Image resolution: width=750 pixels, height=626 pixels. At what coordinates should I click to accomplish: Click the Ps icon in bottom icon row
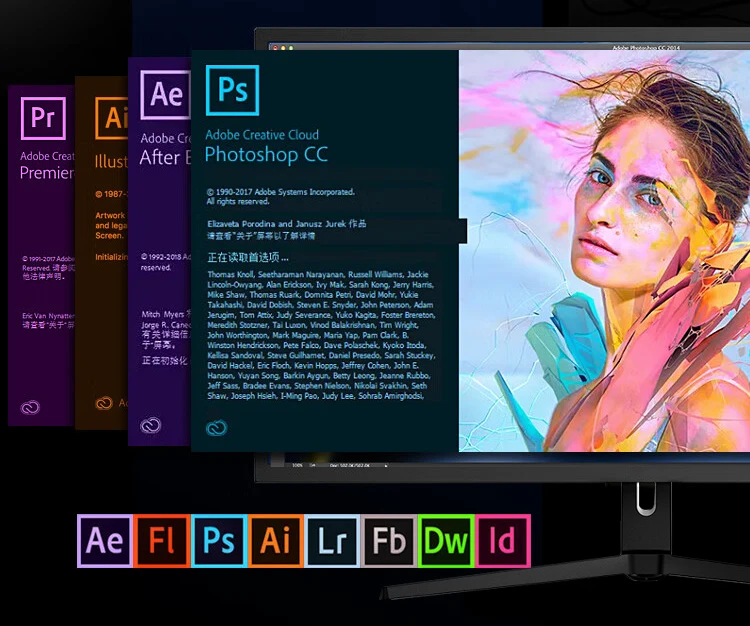click(219, 541)
